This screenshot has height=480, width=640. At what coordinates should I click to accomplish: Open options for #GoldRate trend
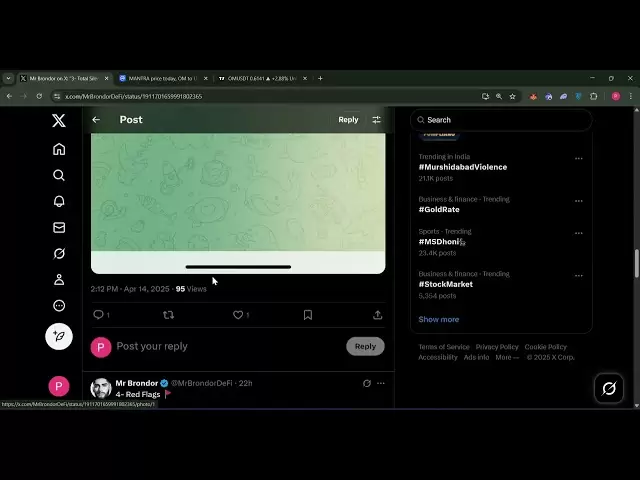point(578,201)
